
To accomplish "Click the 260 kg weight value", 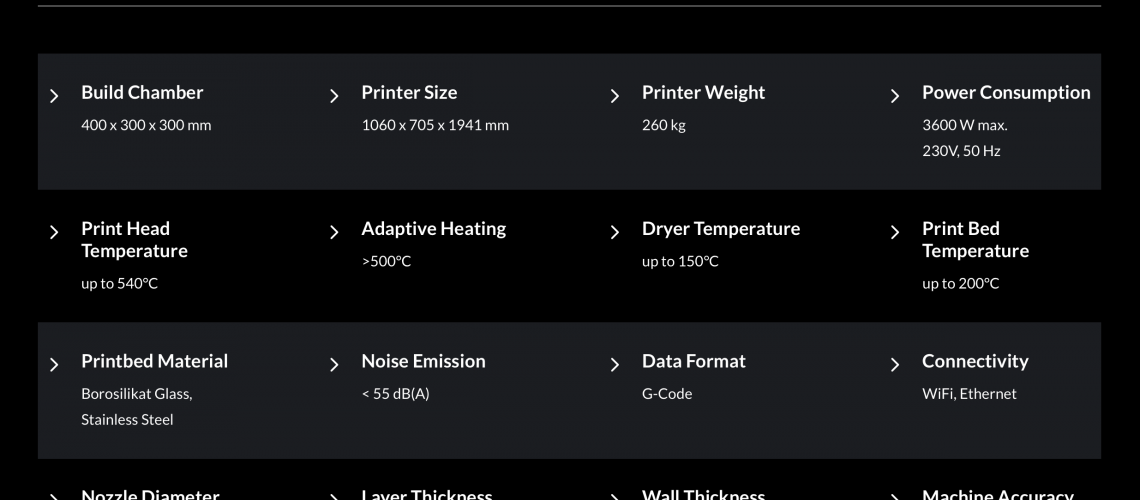I will click(664, 125).
